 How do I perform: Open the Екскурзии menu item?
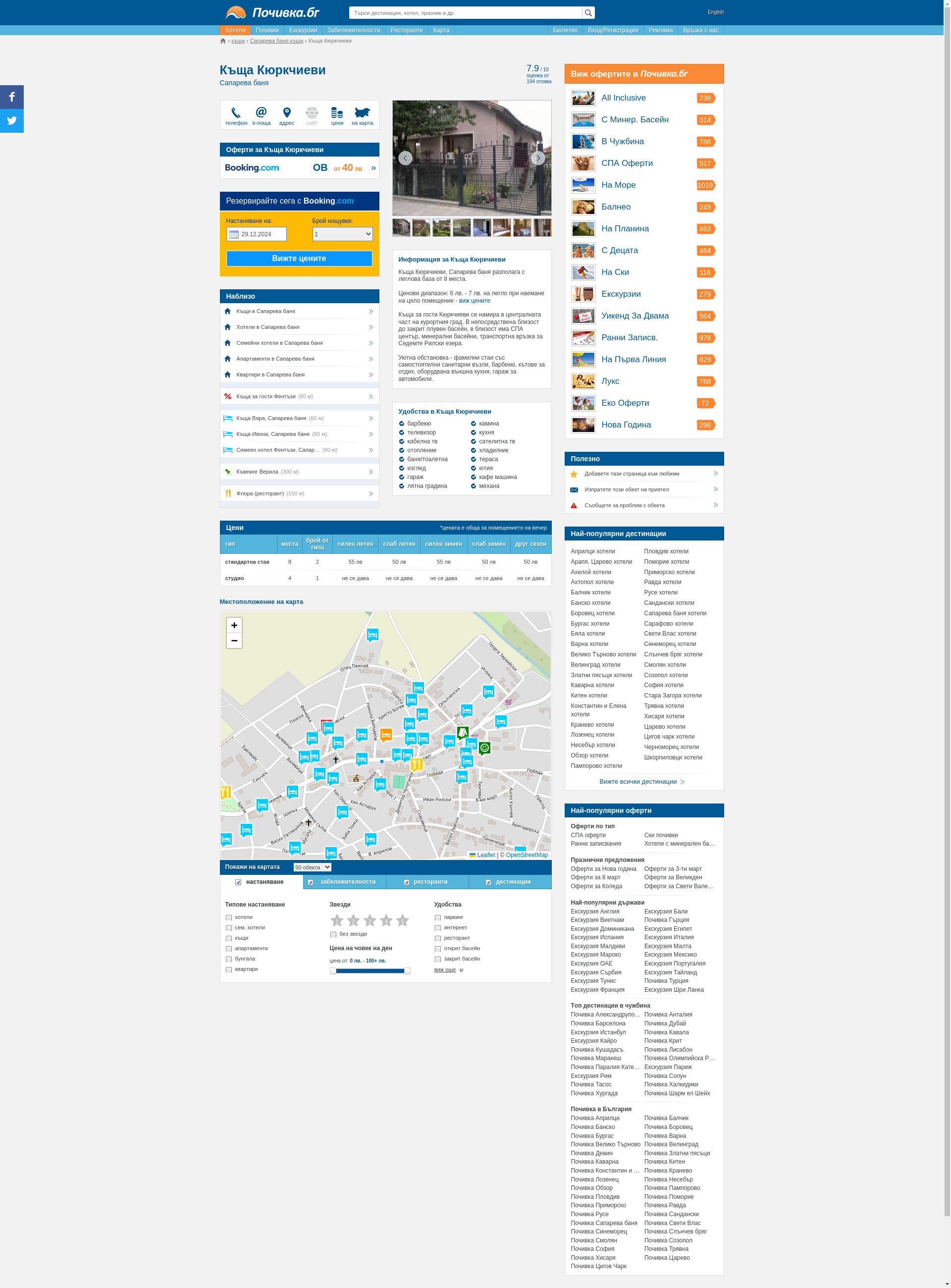click(x=303, y=30)
